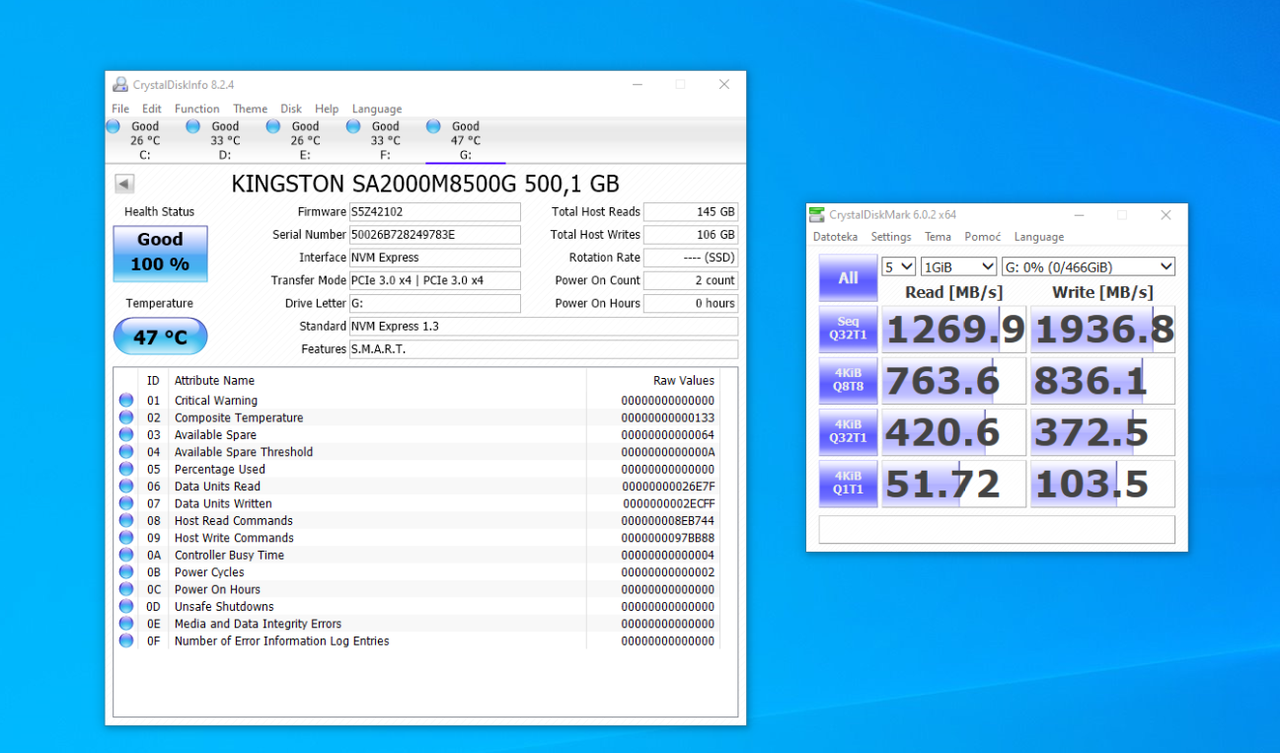Click status orb for Critical Warning row
1280x753 pixels.
click(x=126, y=400)
